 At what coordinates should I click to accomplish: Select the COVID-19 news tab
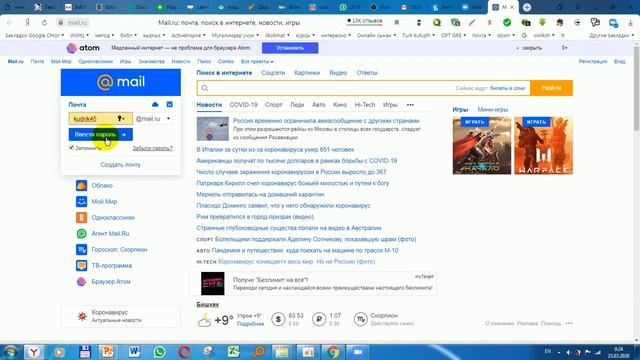coord(243,105)
